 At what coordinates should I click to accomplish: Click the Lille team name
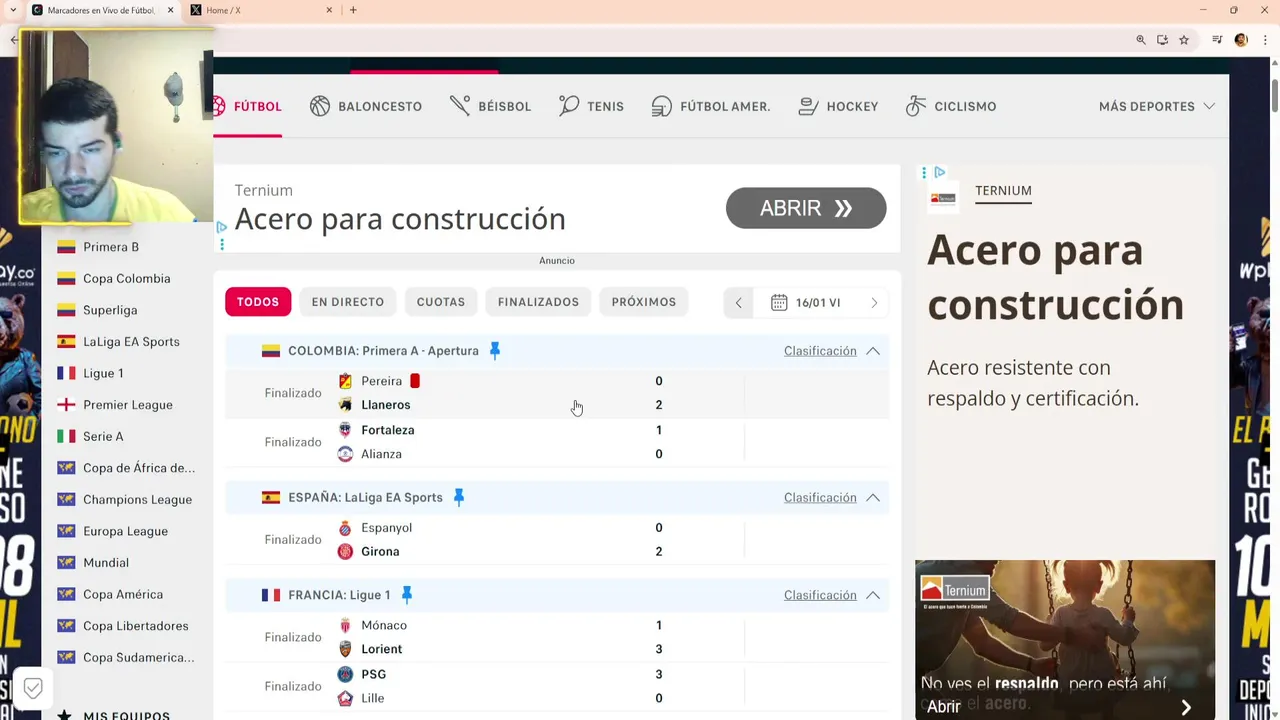coord(373,698)
